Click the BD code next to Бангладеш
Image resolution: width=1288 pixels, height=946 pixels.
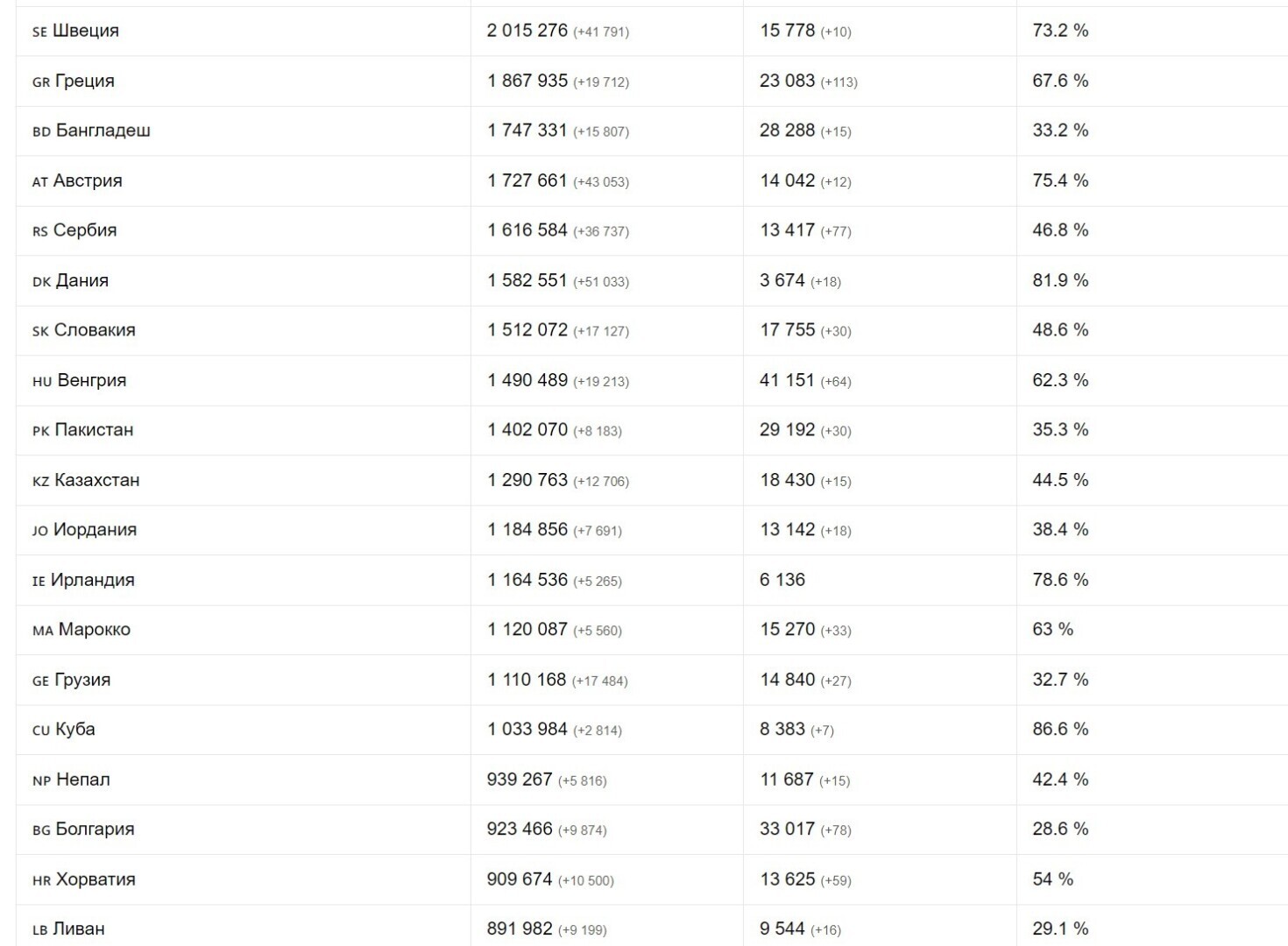pyautogui.click(x=41, y=132)
